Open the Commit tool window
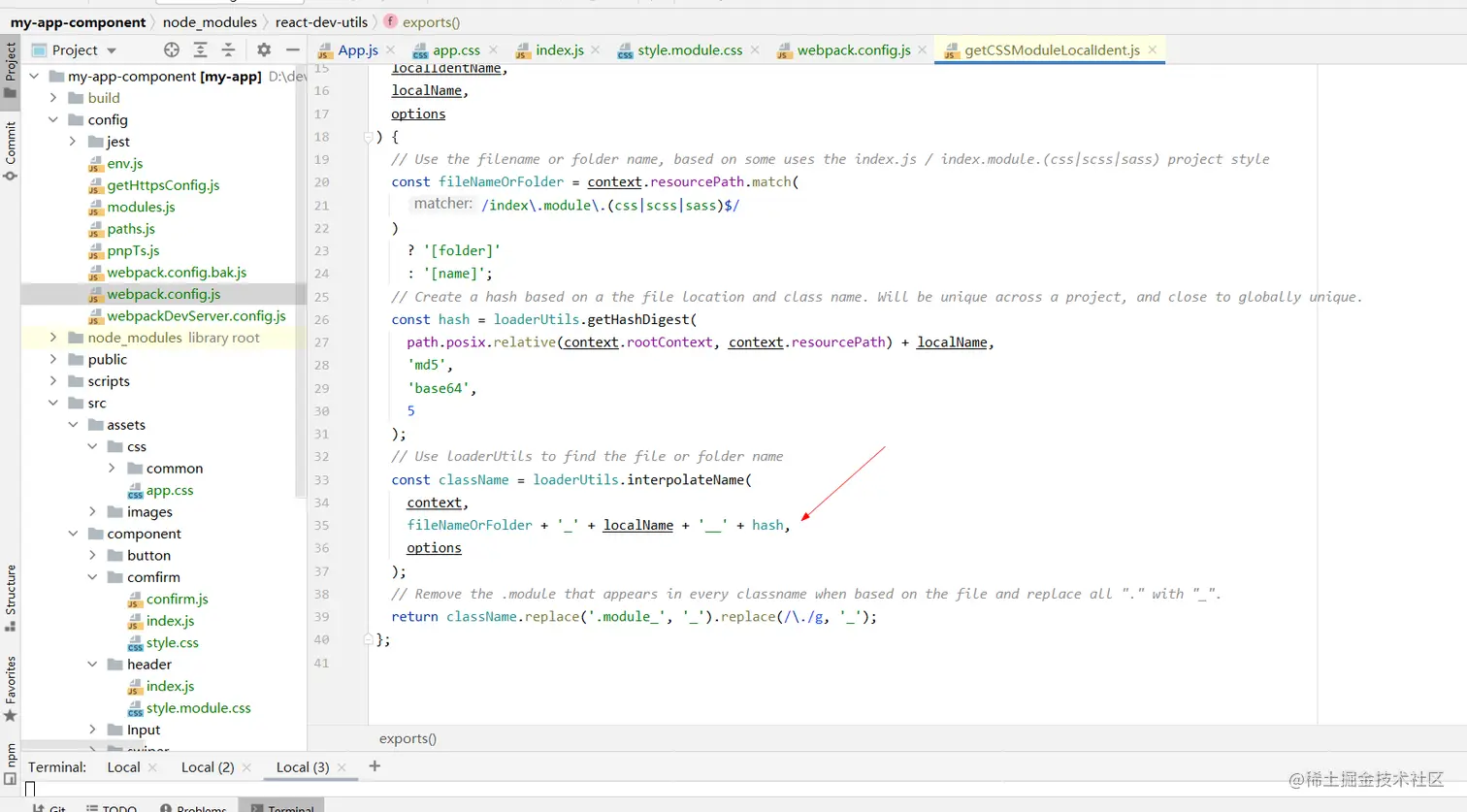This screenshot has width=1467, height=812. [11, 151]
